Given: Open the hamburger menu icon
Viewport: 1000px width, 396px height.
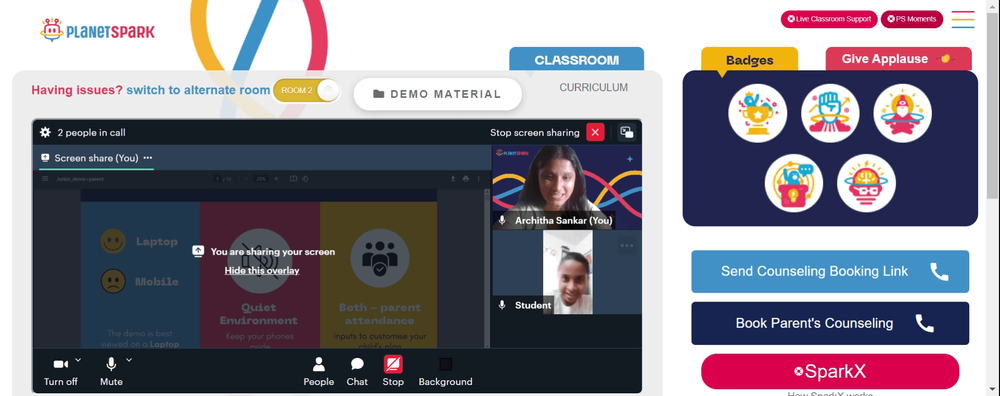Looking at the screenshot, I should pyautogui.click(x=963, y=19).
